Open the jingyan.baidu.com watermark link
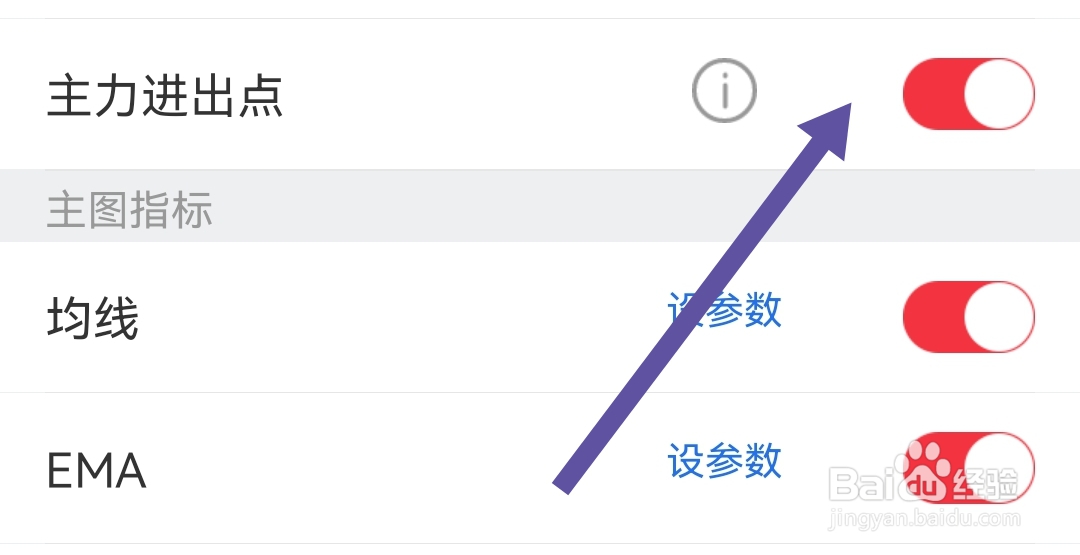The width and height of the screenshot is (1080, 555). click(x=924, y=519)
